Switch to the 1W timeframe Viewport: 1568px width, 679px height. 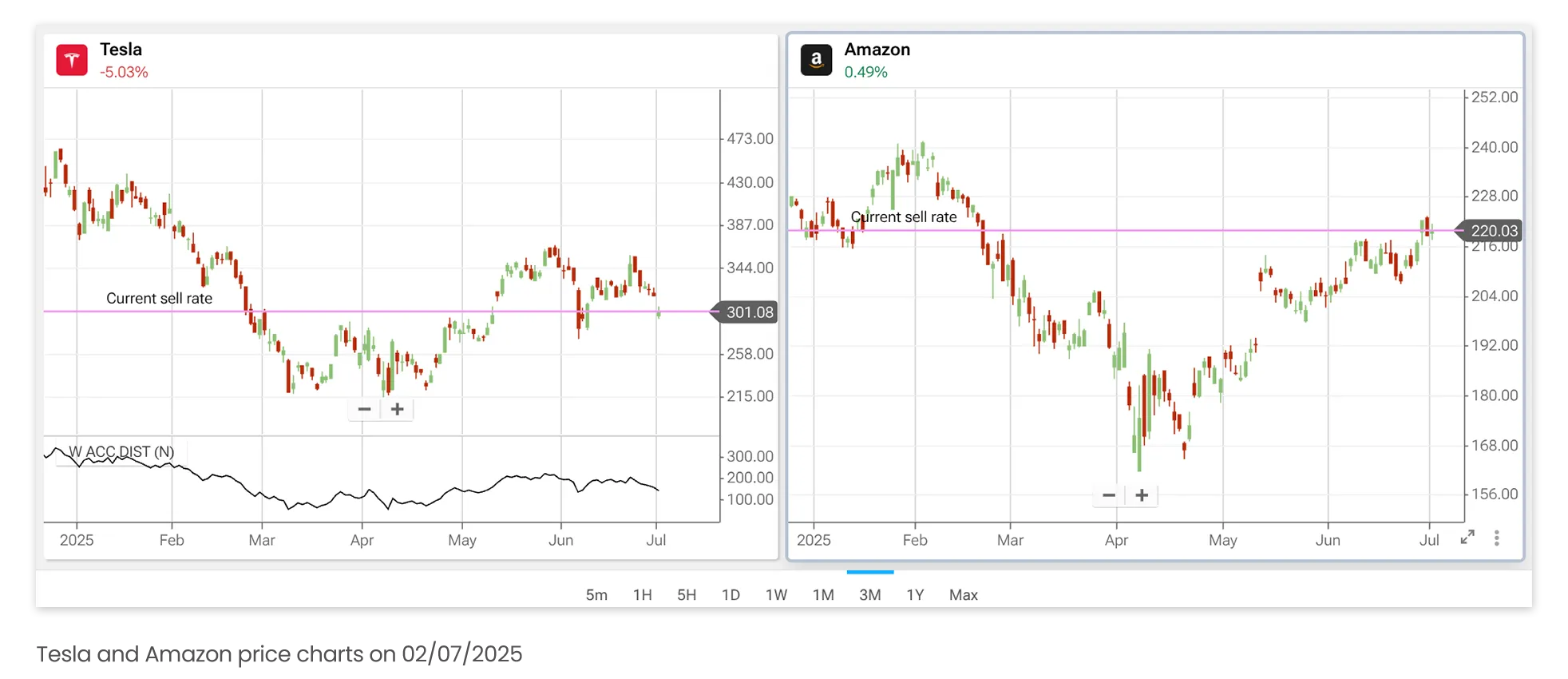pyautogui.click(x=776, y=594)
